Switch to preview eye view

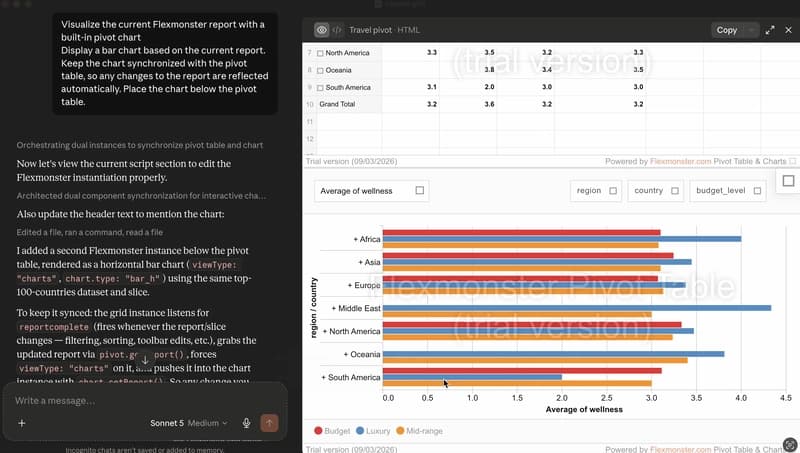321,30
